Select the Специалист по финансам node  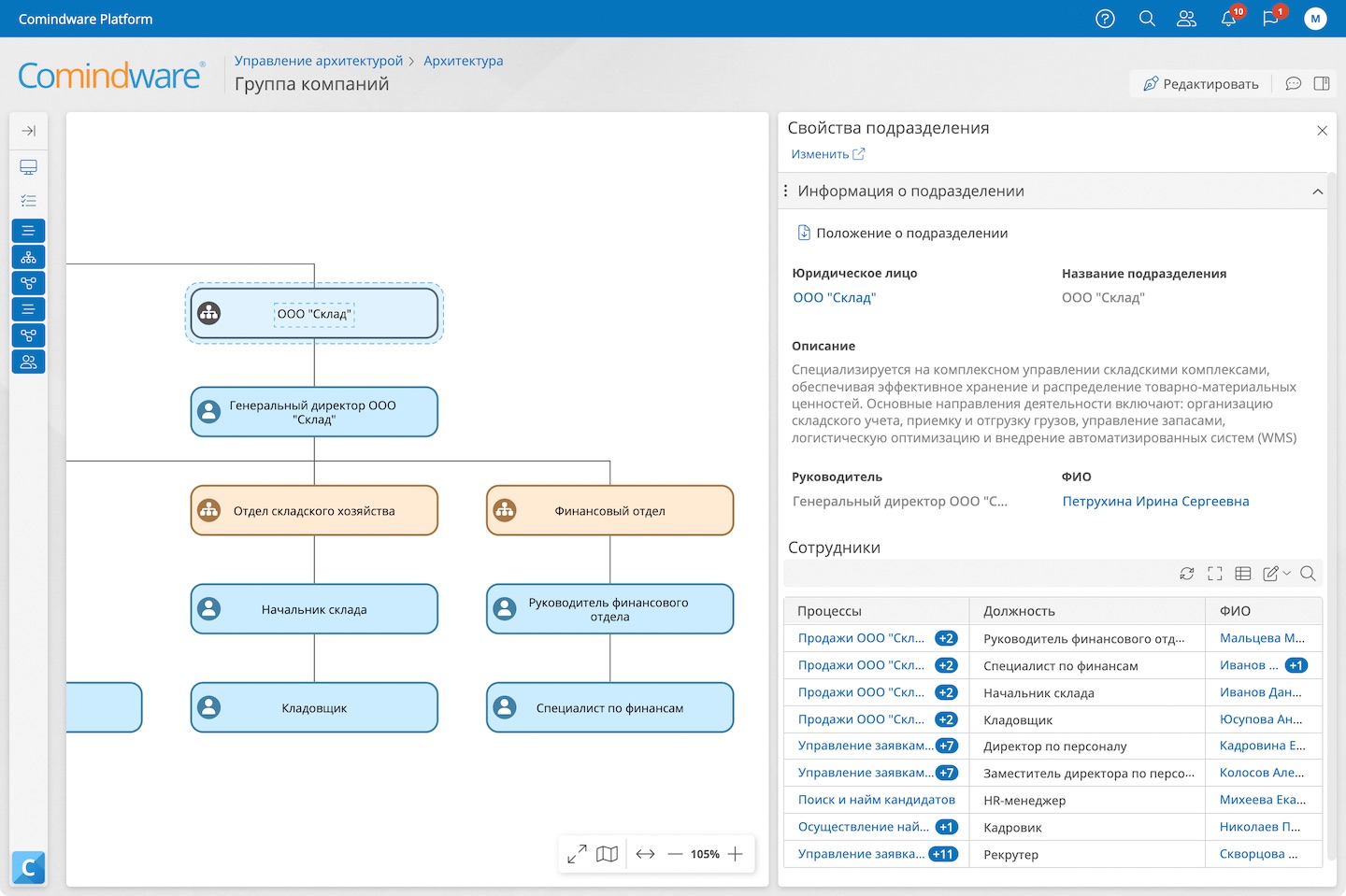(x=610, y=708)
